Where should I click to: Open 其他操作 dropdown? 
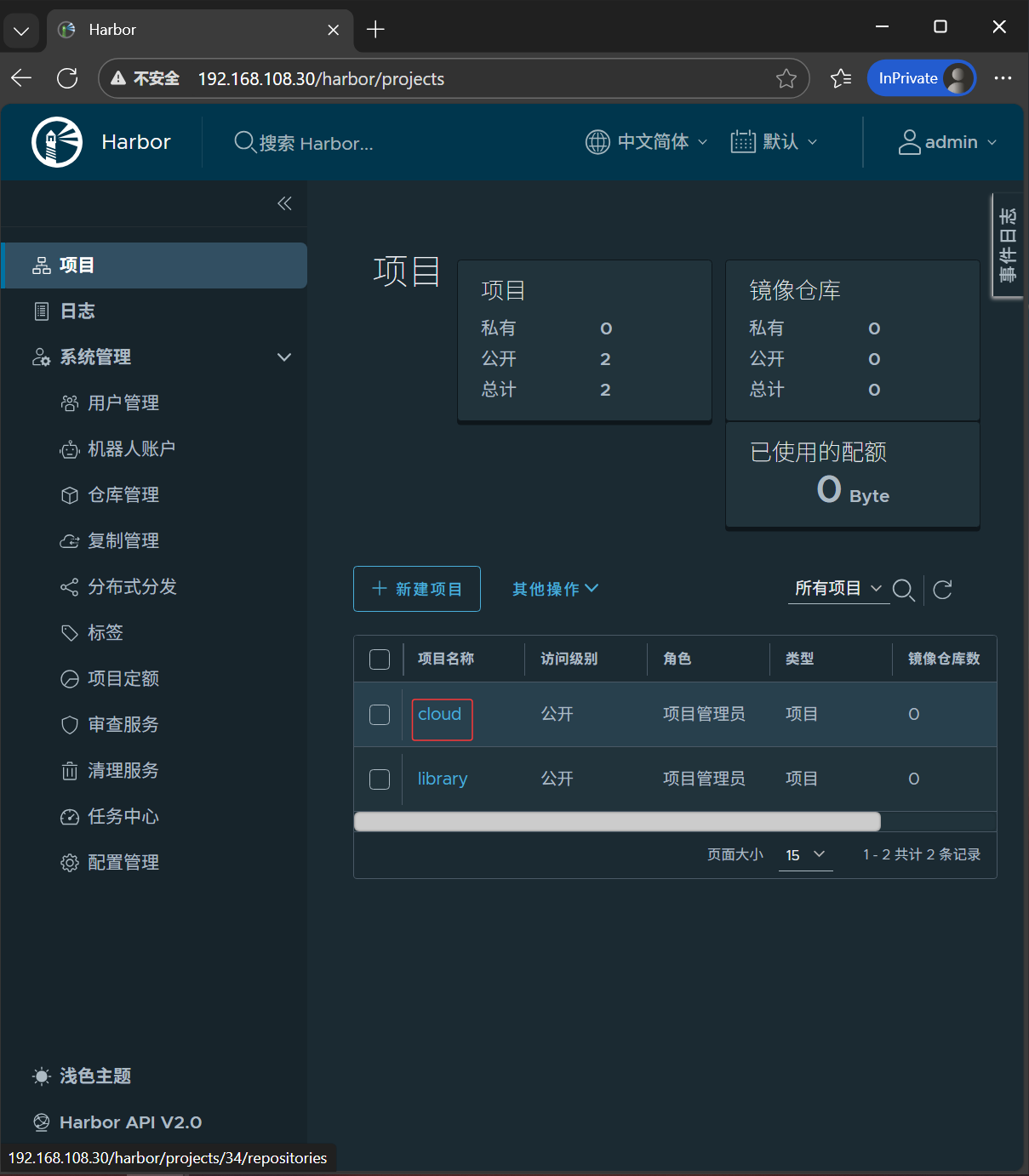click(556, 589)
